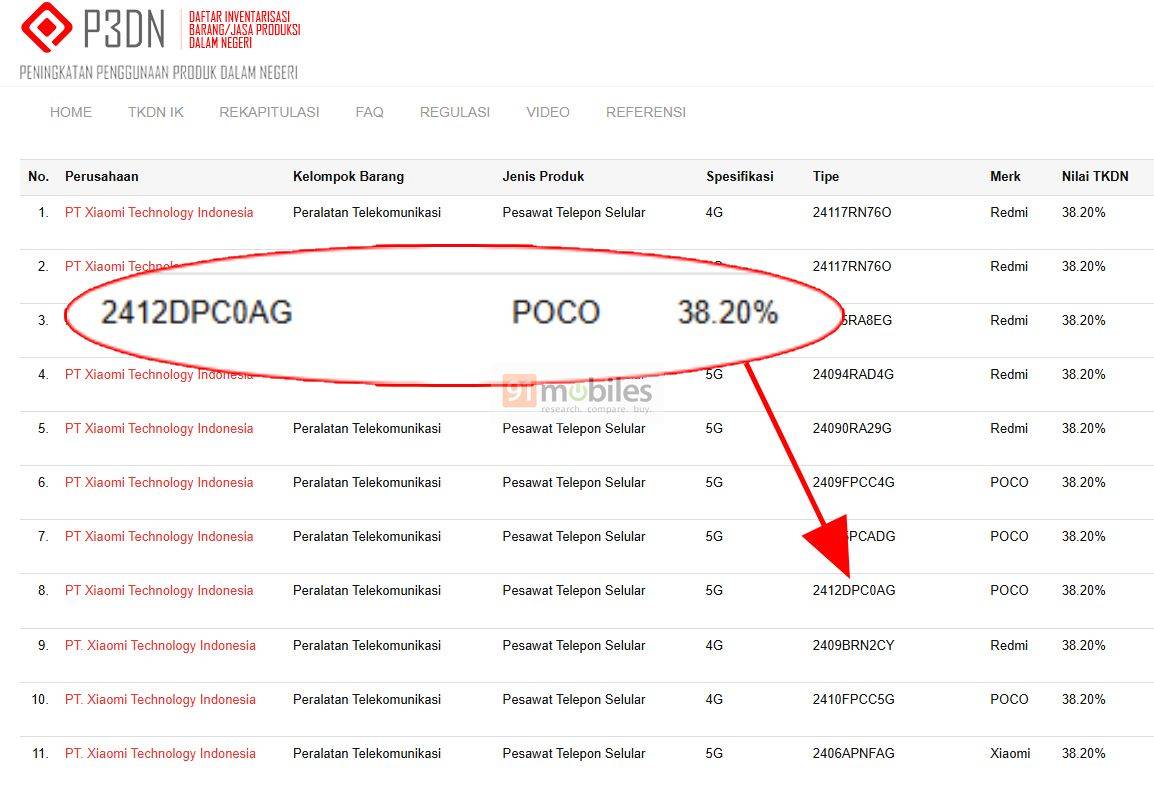Open the HOME menu item

point(71,112)
